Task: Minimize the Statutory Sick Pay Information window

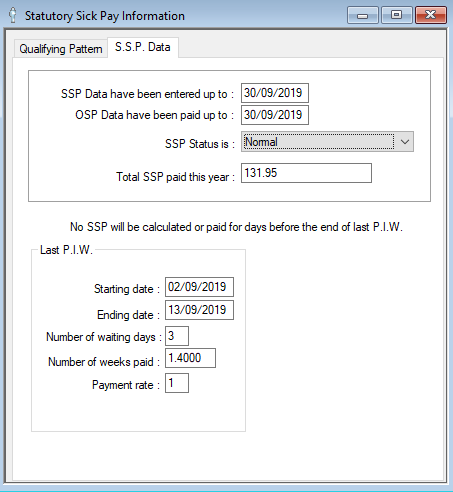Action: click(x=363, y=15)
